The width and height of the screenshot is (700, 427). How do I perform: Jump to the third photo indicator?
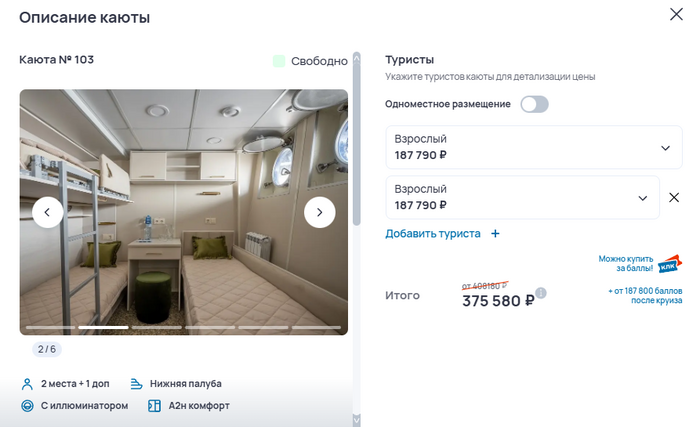(156, 327)
